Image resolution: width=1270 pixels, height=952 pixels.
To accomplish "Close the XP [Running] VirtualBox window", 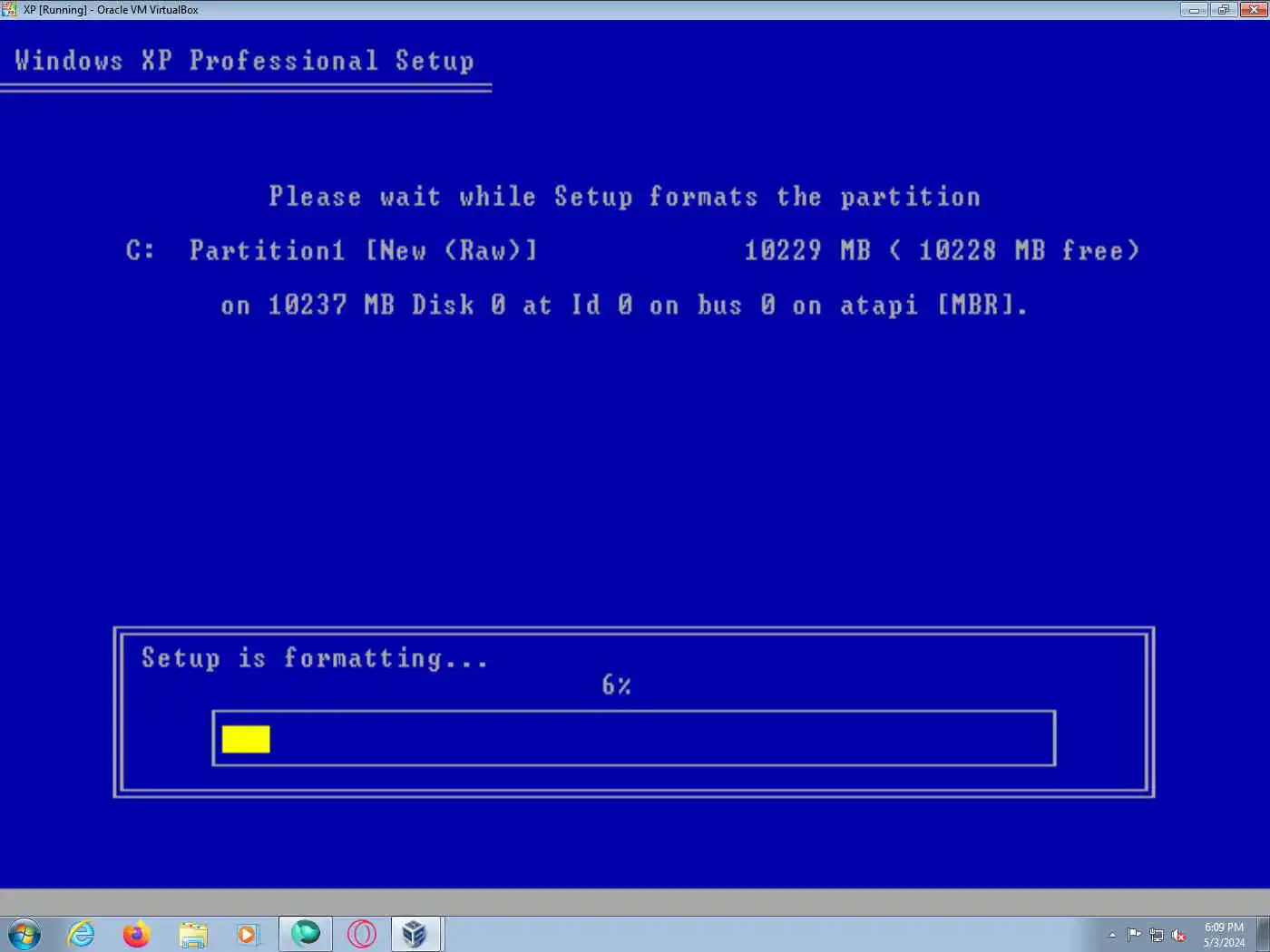I will pos(1253,9).
